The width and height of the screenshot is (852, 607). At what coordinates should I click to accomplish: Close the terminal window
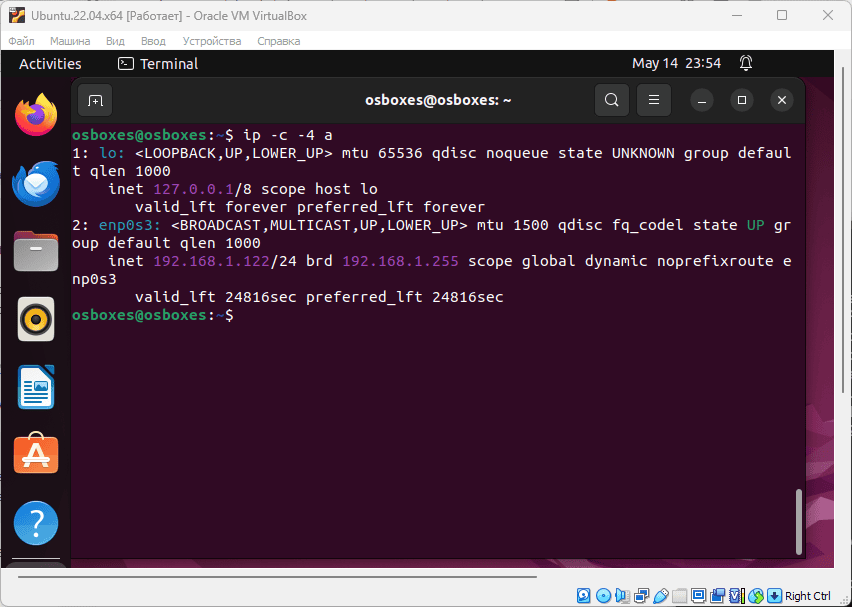[782, 101]
